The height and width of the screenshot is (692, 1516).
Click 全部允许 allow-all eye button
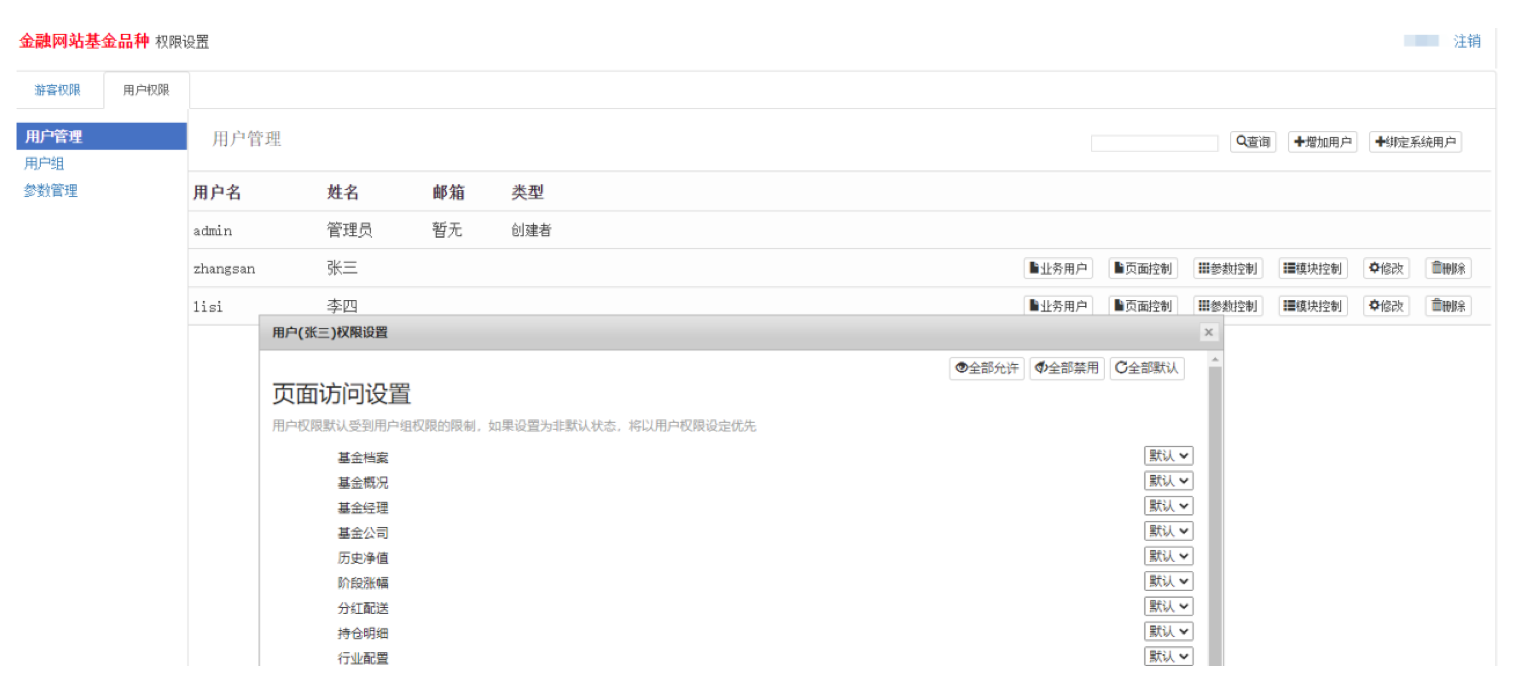tap(986, 368)
